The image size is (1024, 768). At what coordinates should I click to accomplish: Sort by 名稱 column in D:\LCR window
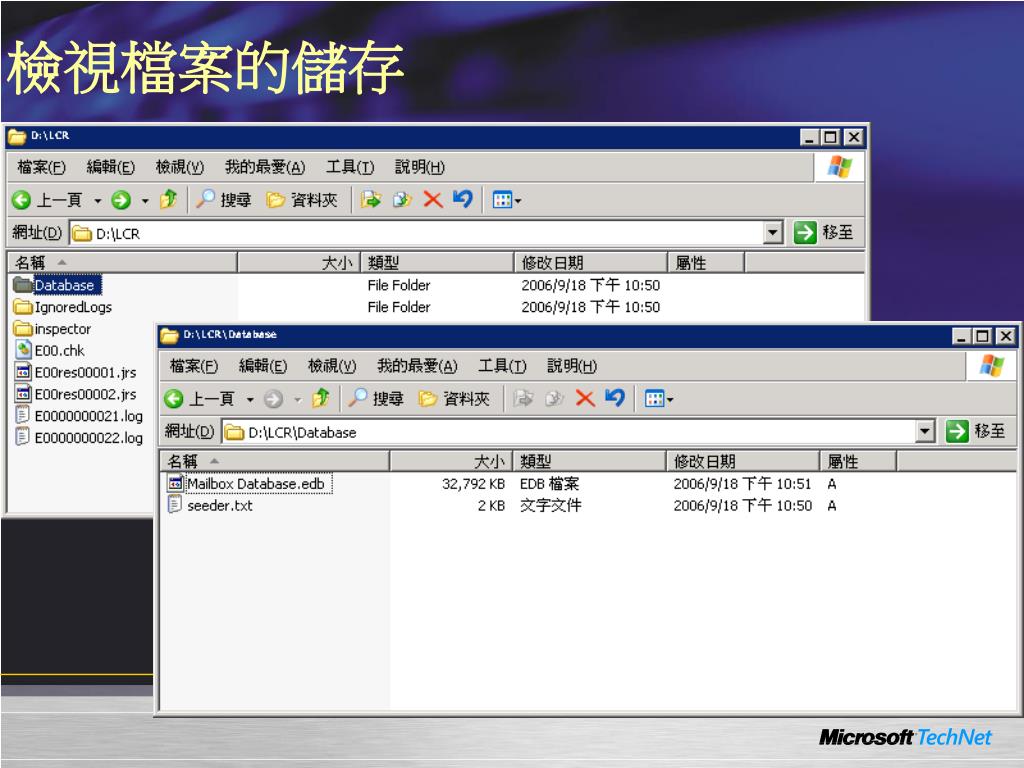coord(122,263)
